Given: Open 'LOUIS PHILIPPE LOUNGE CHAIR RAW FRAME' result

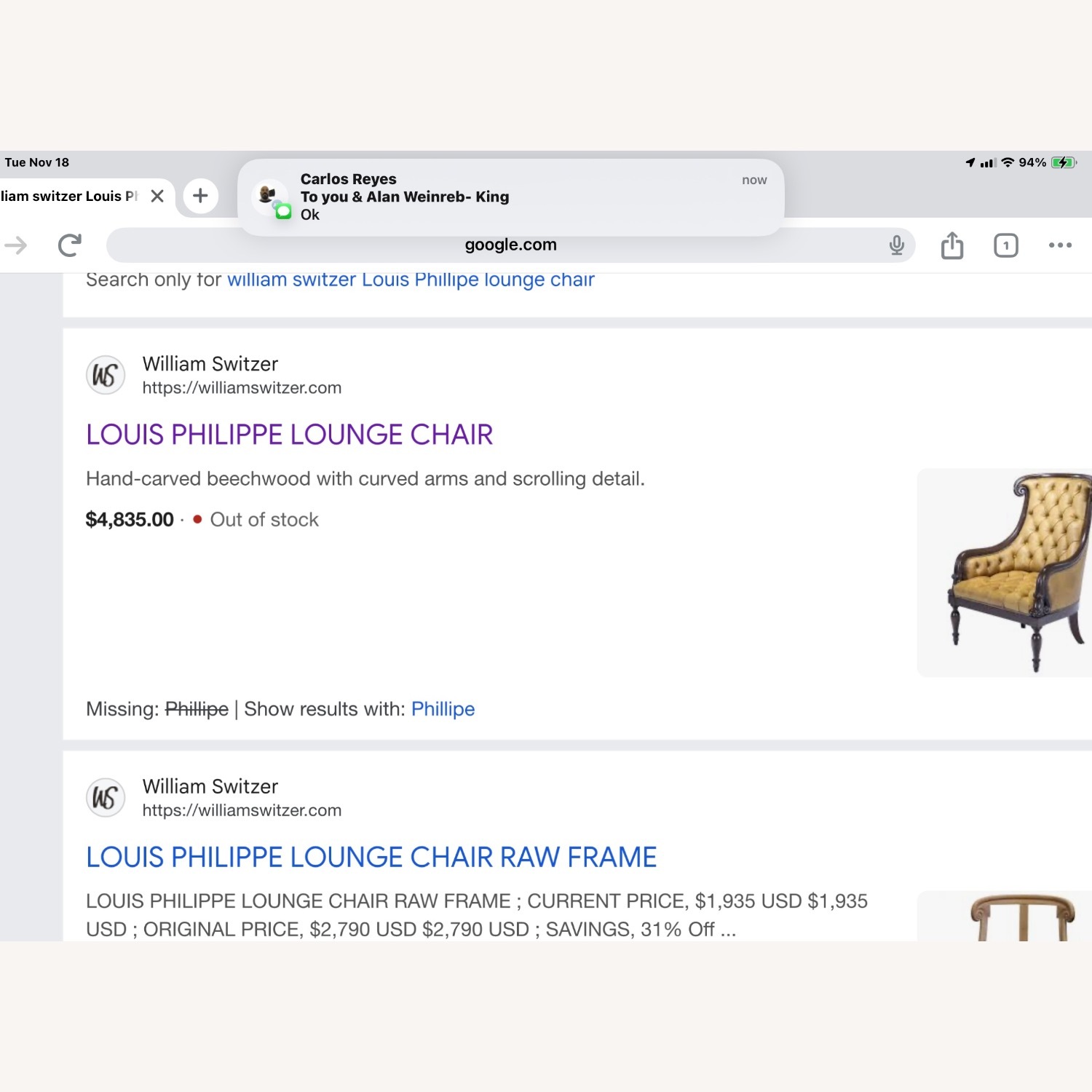Looking at the screenshot, I should 371,857.
